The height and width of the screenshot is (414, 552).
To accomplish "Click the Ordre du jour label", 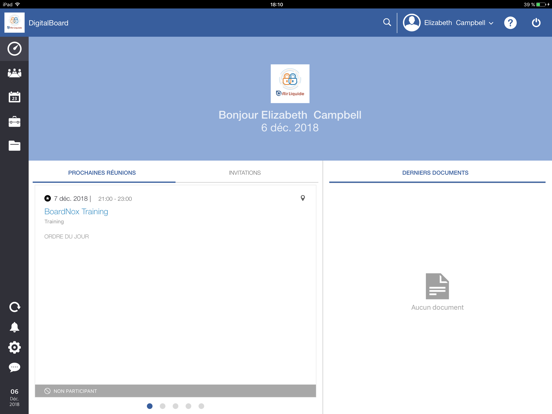I will (67, 237).
